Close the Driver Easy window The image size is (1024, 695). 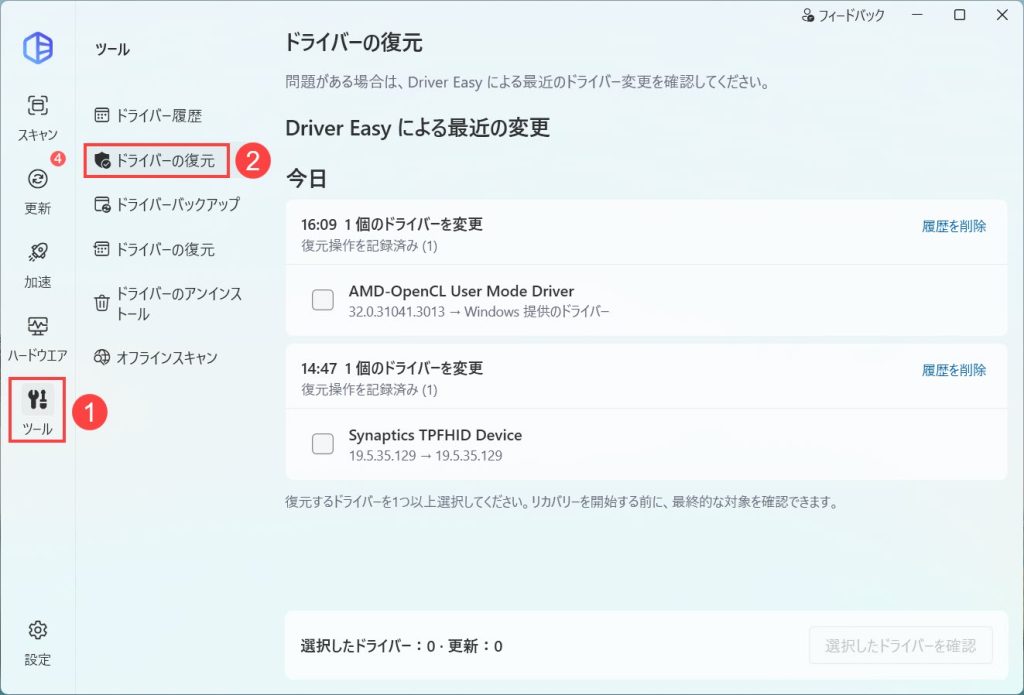click(x=1002, y=14)
